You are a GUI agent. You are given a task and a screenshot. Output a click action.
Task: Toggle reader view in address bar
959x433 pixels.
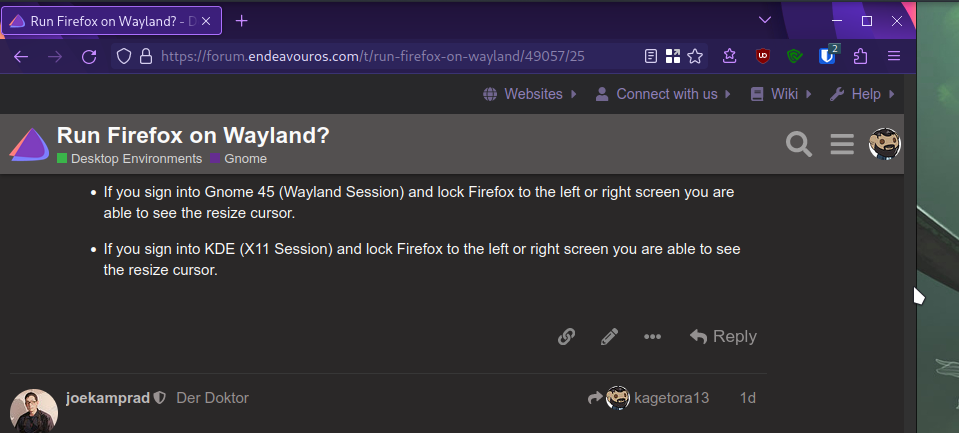pyautogui.click(x=651, y=56)
